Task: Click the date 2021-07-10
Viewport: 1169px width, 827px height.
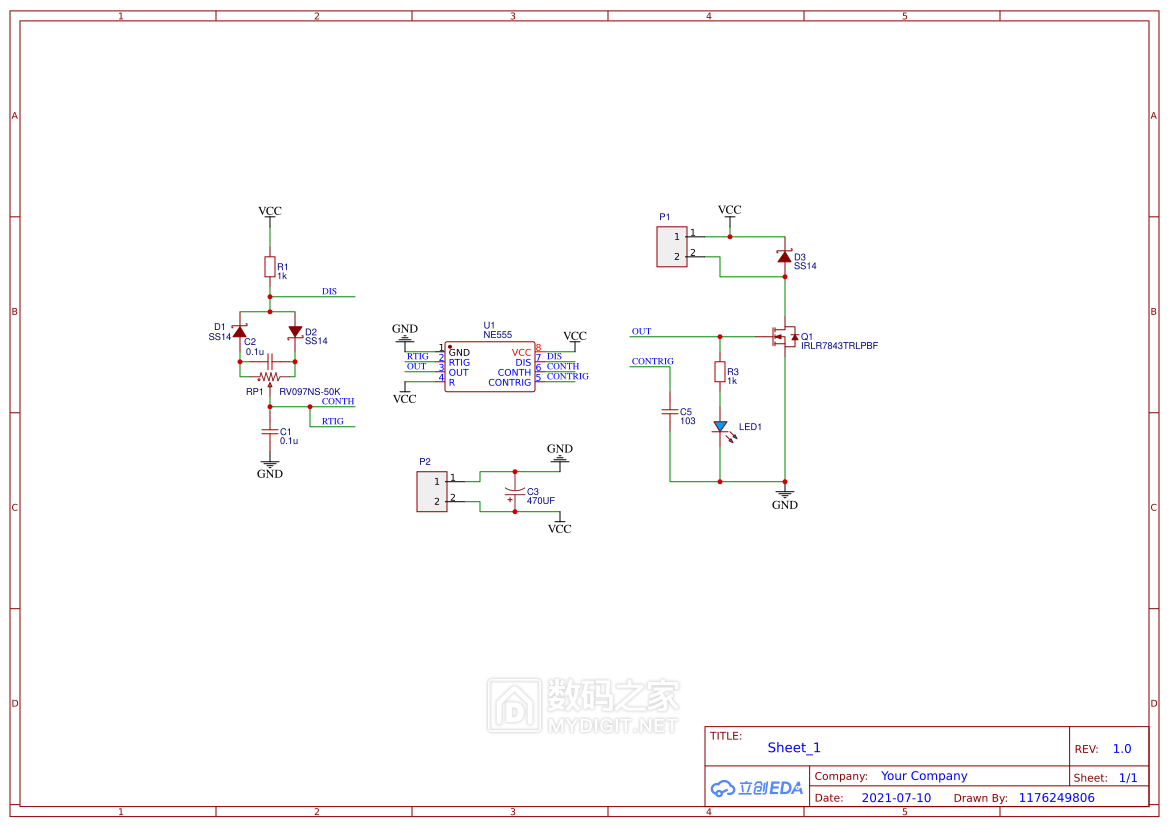Action: click(x=896, y=798)
